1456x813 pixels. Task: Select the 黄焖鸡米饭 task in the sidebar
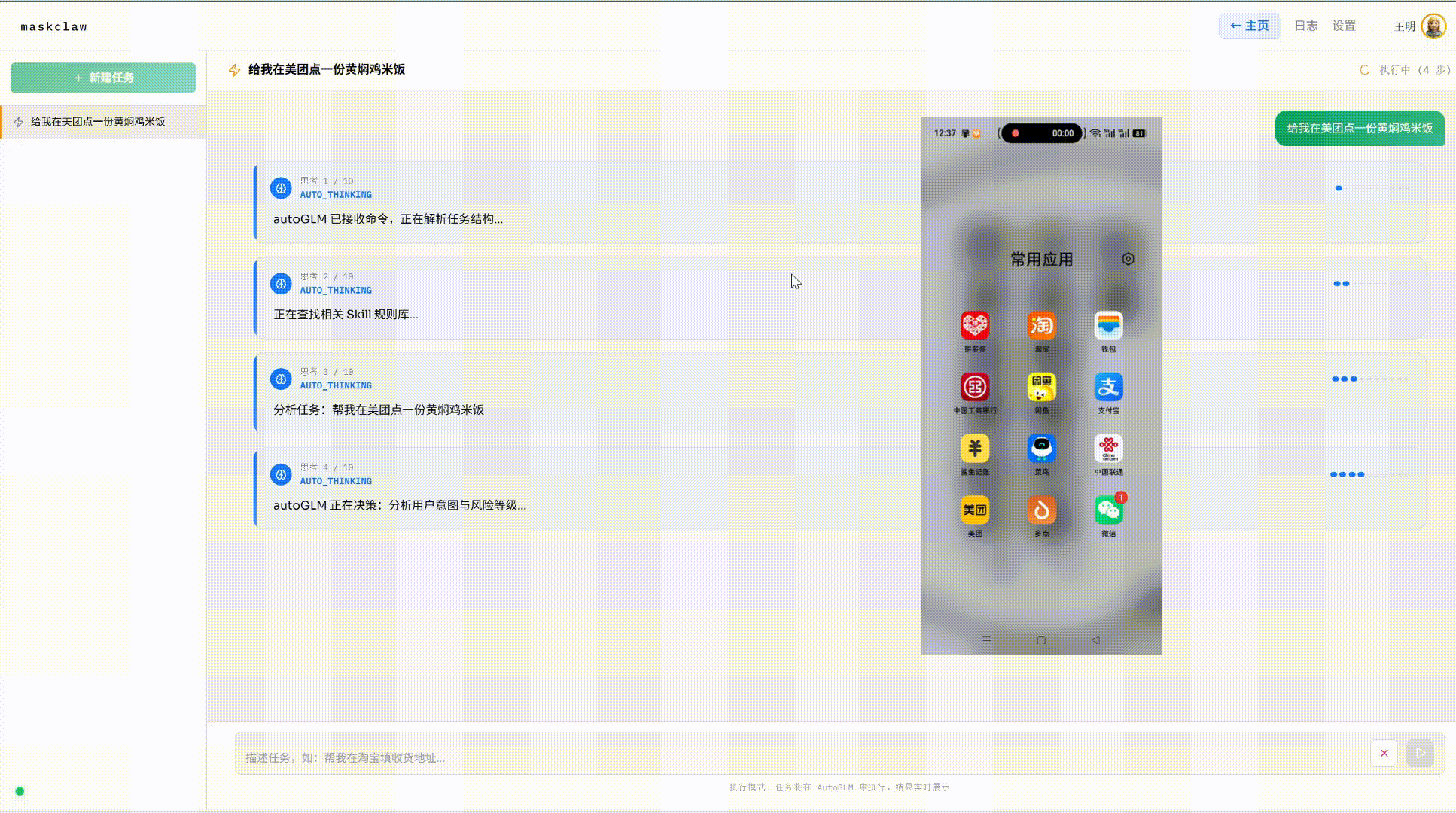coord(98,122)
